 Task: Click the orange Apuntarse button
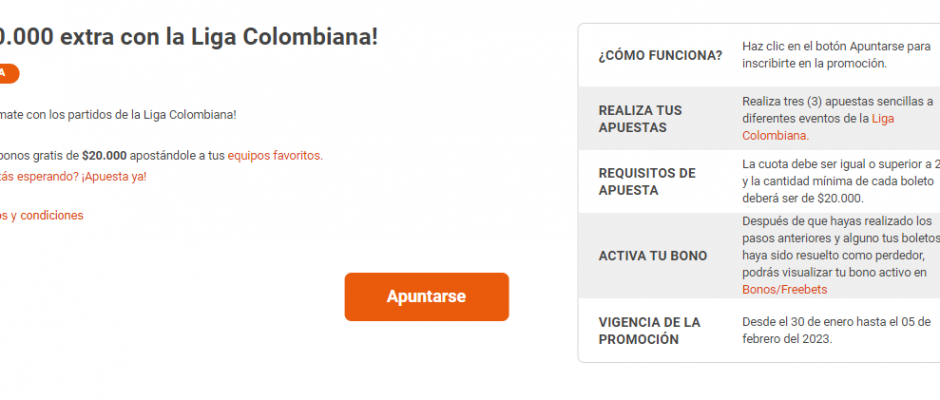pos(426,297)
